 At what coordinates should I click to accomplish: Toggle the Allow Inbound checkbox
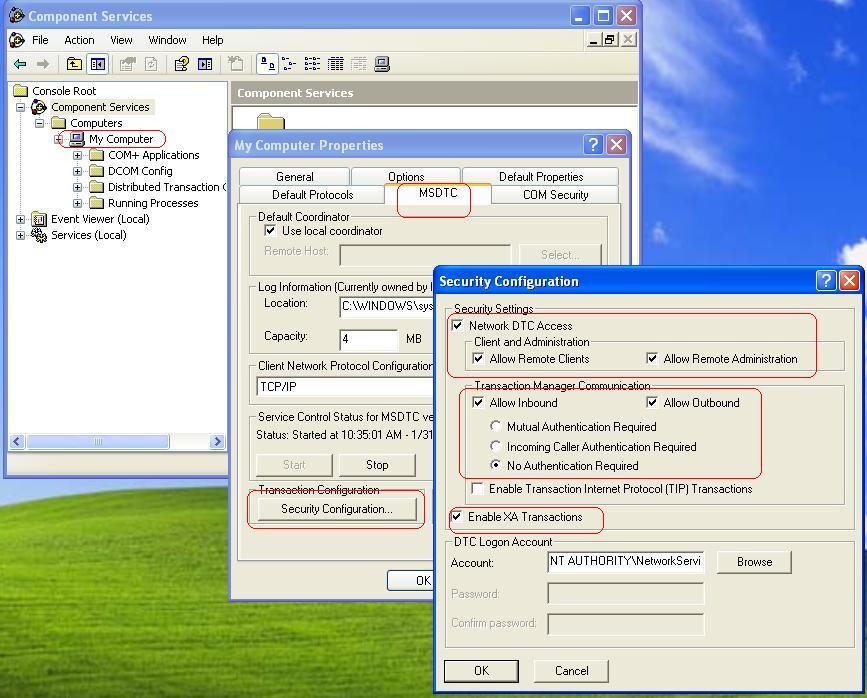click(478, 402)
